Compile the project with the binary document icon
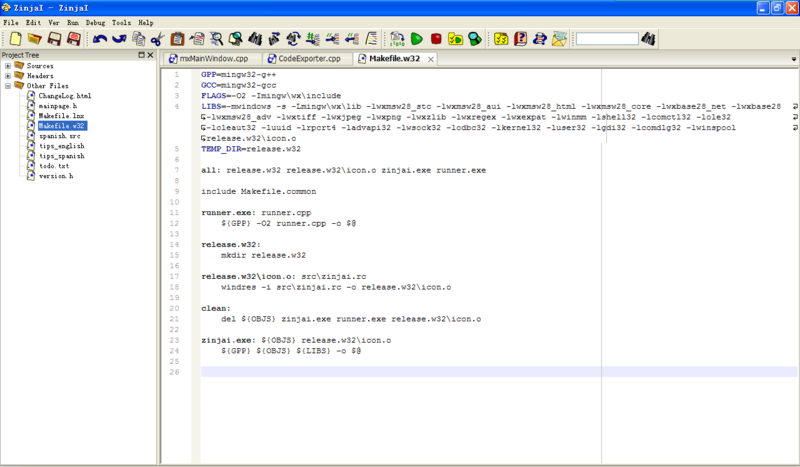 coord(397,39)
